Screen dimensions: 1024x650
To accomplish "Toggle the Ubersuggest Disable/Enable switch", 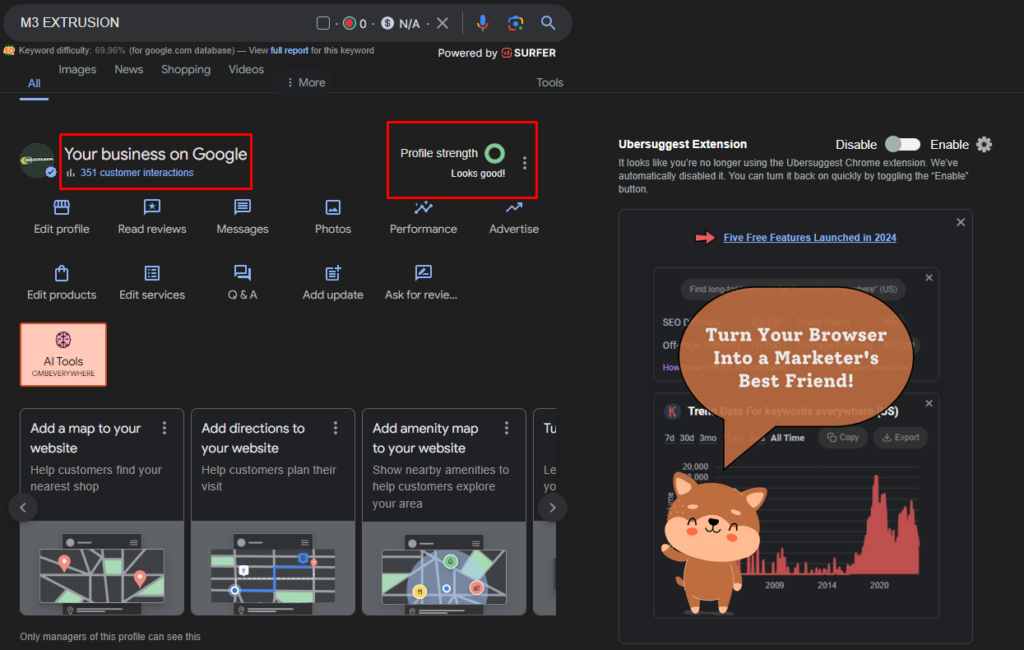I will 903,144.
